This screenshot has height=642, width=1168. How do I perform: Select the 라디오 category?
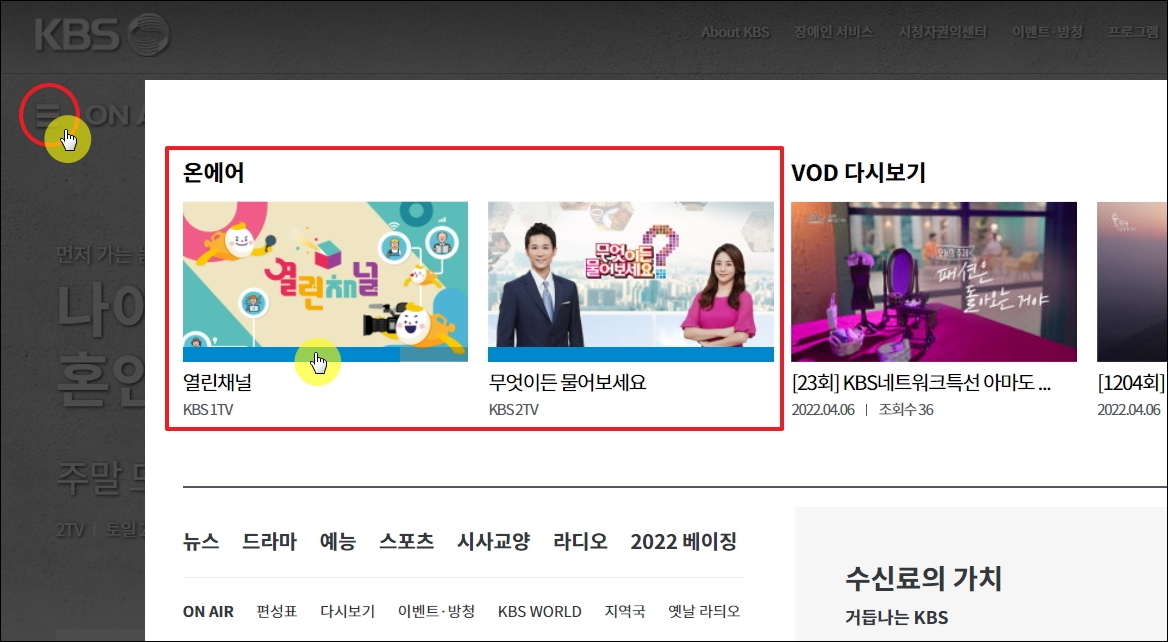(580, 541)
